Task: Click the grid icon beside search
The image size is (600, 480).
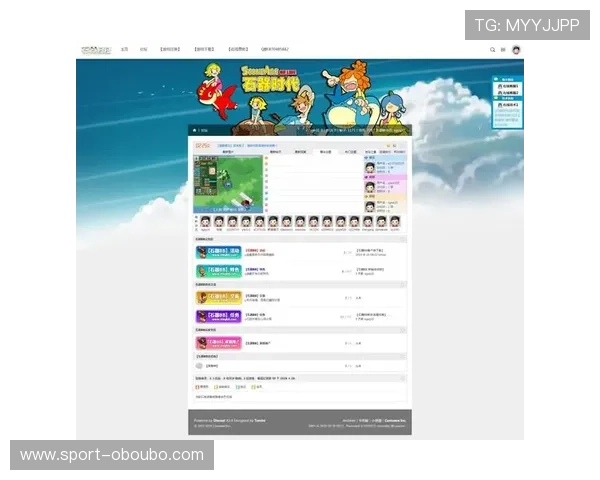Action: pos(503,49)
